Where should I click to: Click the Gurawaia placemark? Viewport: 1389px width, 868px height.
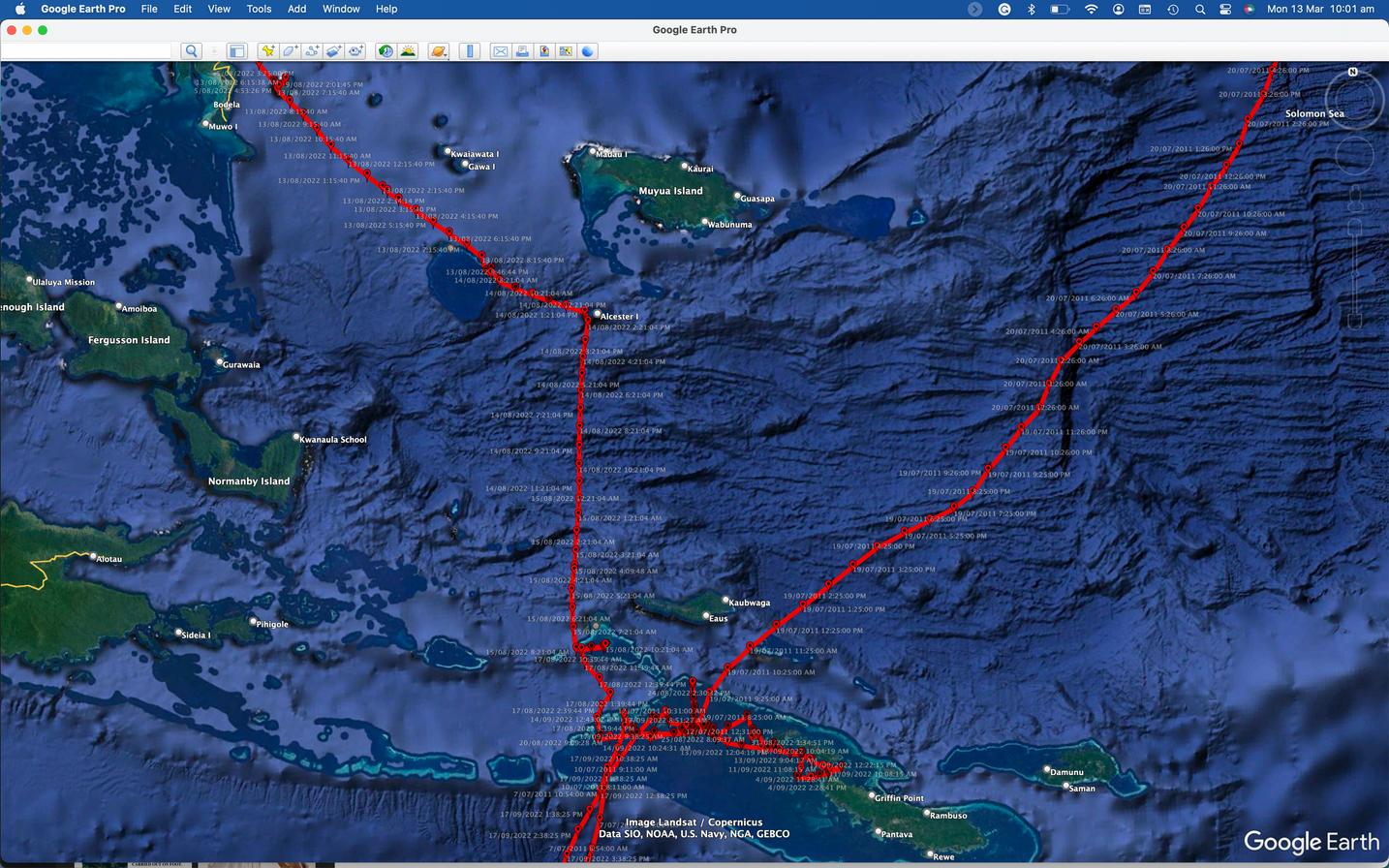coord(238,364)
